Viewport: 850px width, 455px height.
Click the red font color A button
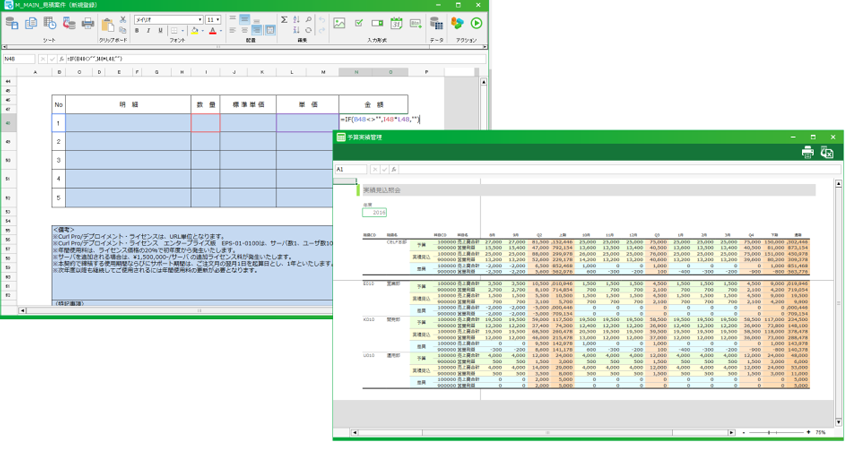(x=212, y=31)
